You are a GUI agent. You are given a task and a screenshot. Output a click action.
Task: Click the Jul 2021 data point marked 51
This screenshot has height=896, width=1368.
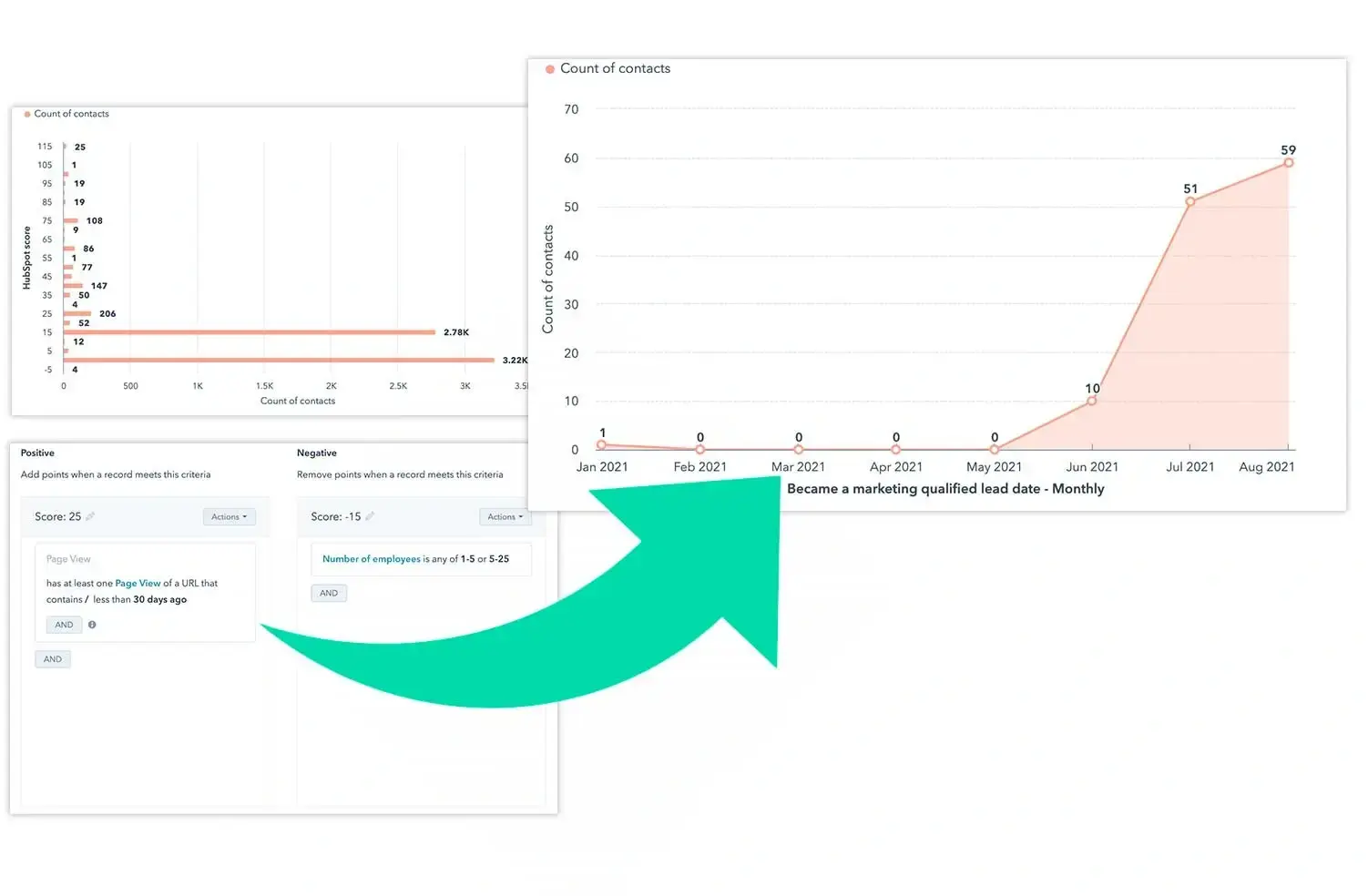(1189, 202)
